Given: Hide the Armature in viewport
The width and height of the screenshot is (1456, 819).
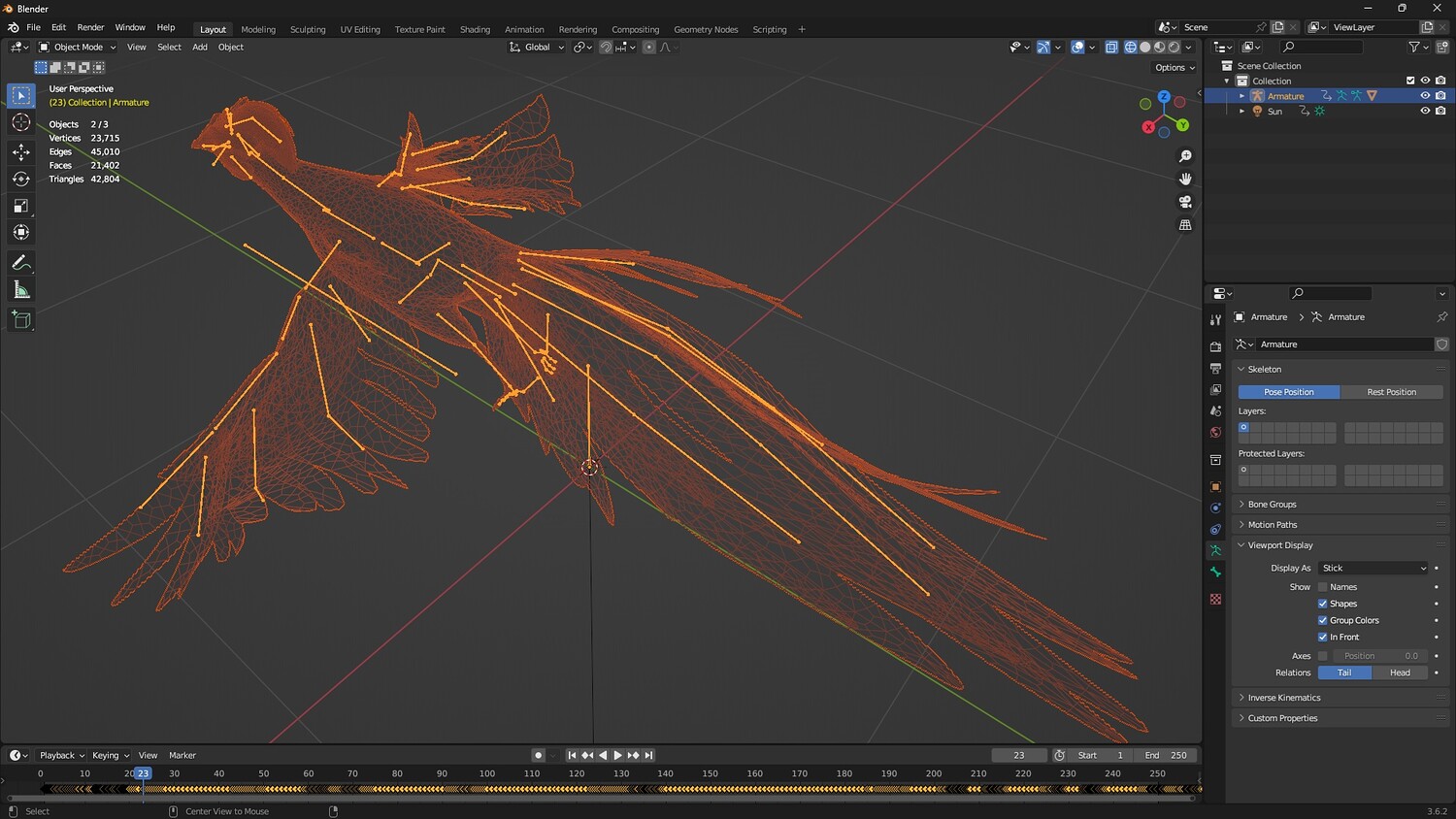Looking at the screenshot, I should 1425,96.
